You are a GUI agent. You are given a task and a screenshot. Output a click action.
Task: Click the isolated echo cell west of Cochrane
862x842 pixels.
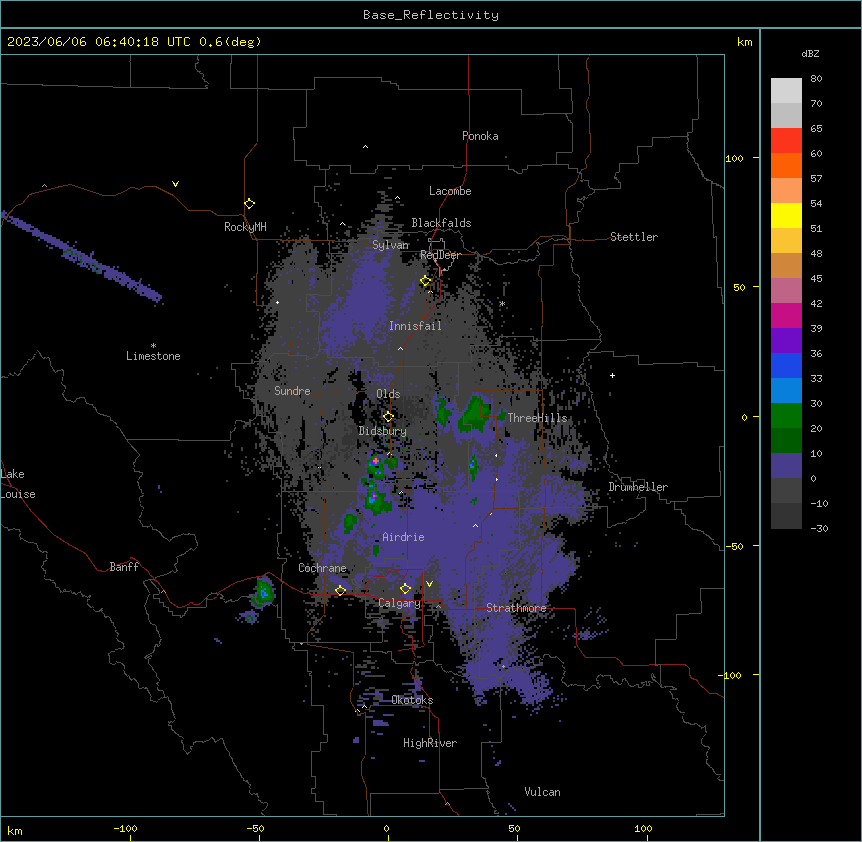(264, 592)
